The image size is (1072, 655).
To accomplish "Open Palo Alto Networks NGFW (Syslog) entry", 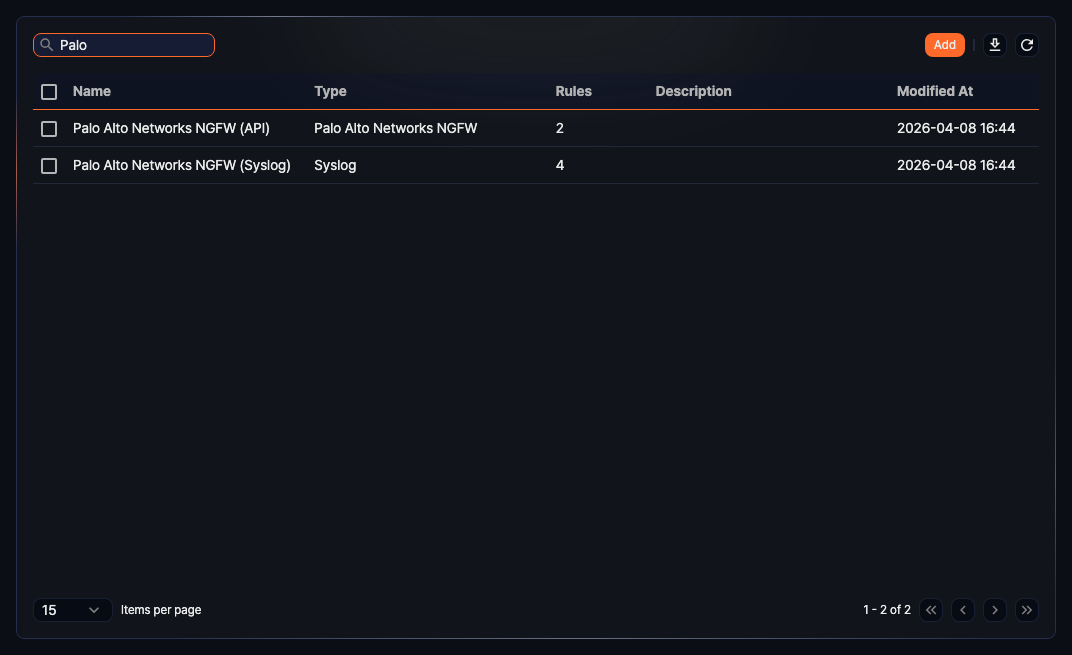I will tap(182, 165).
